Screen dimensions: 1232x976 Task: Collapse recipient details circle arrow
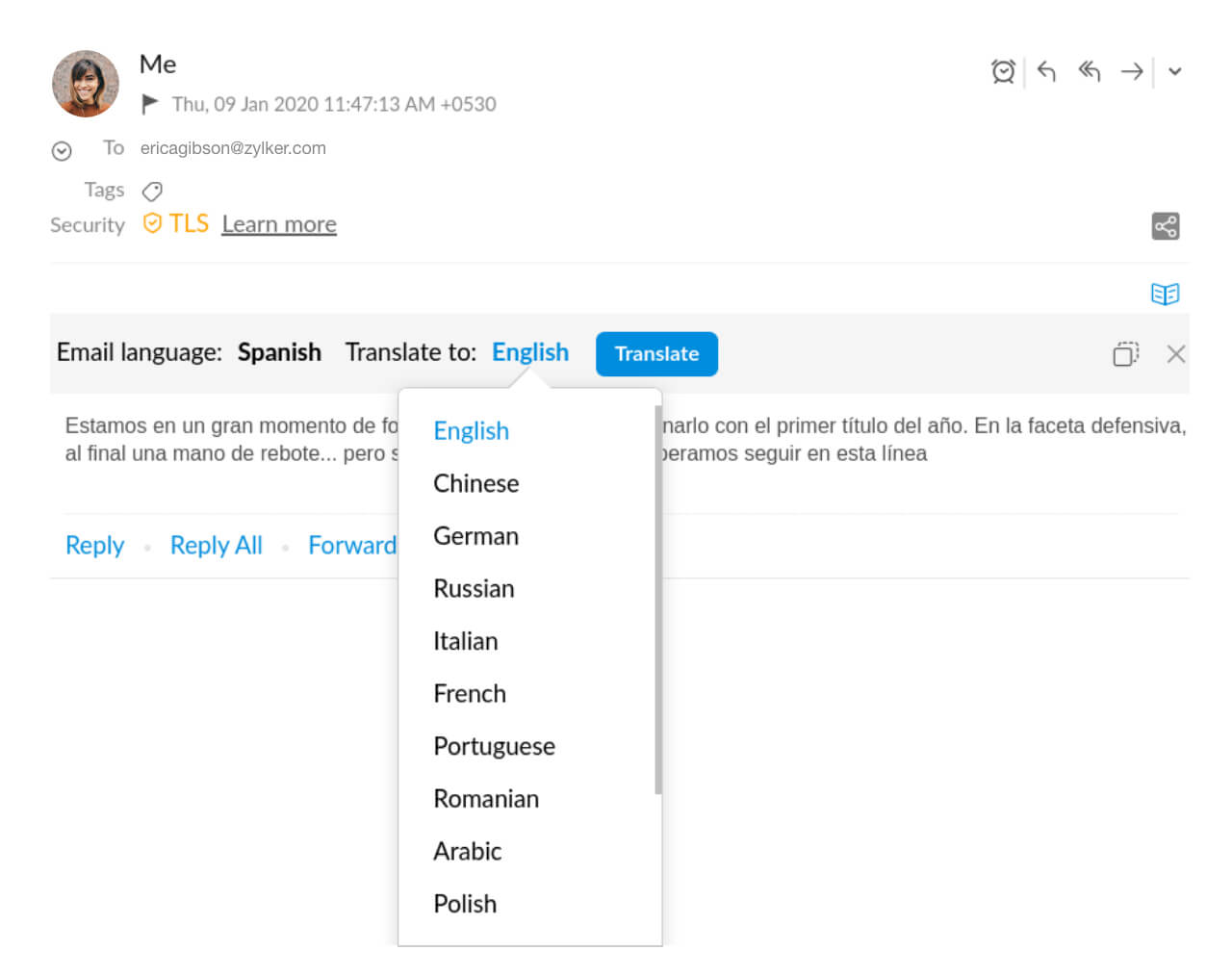pyautogui.click(x=62, y=151)
